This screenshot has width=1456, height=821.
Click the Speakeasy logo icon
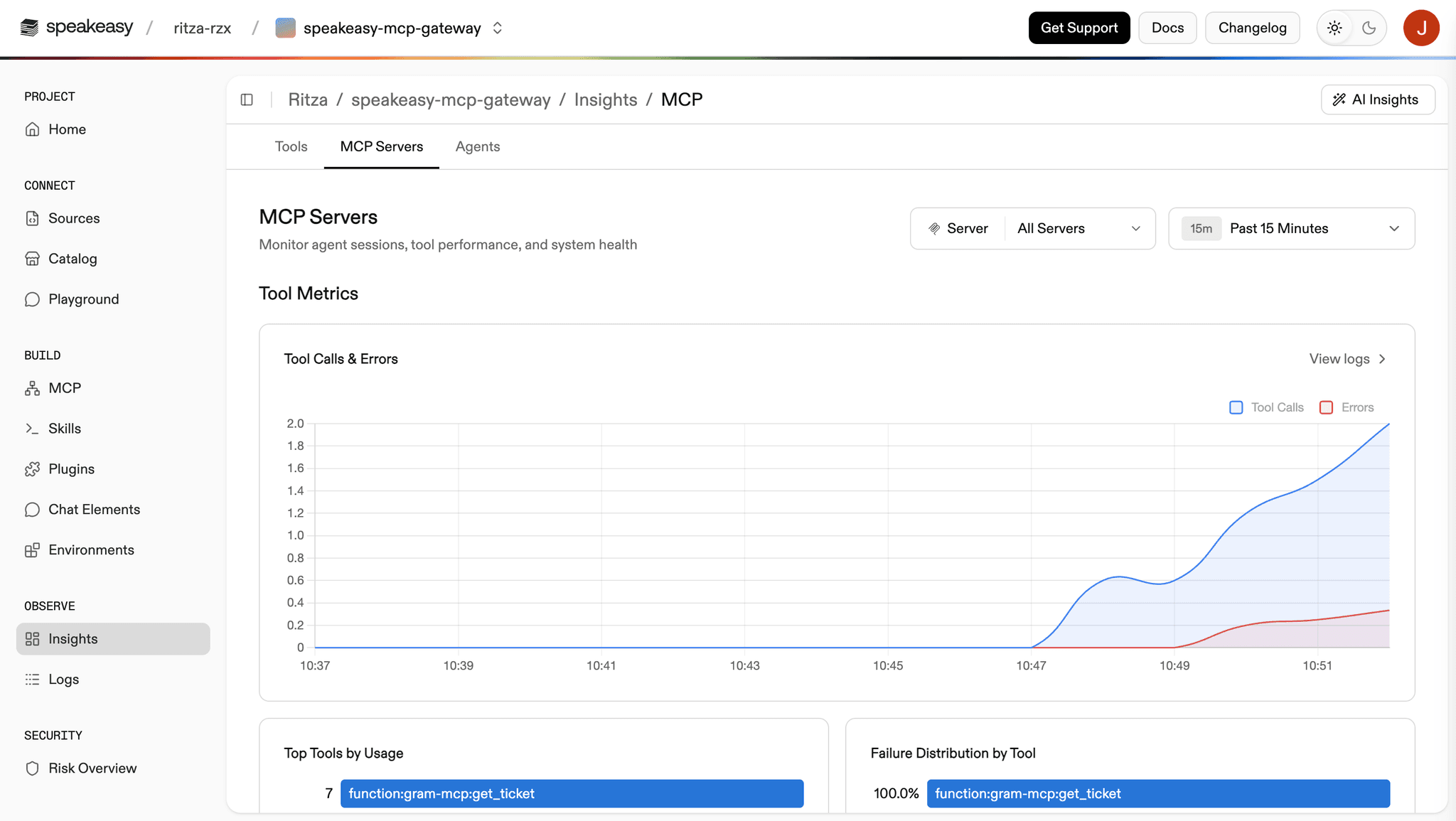[x=29, y=28]
